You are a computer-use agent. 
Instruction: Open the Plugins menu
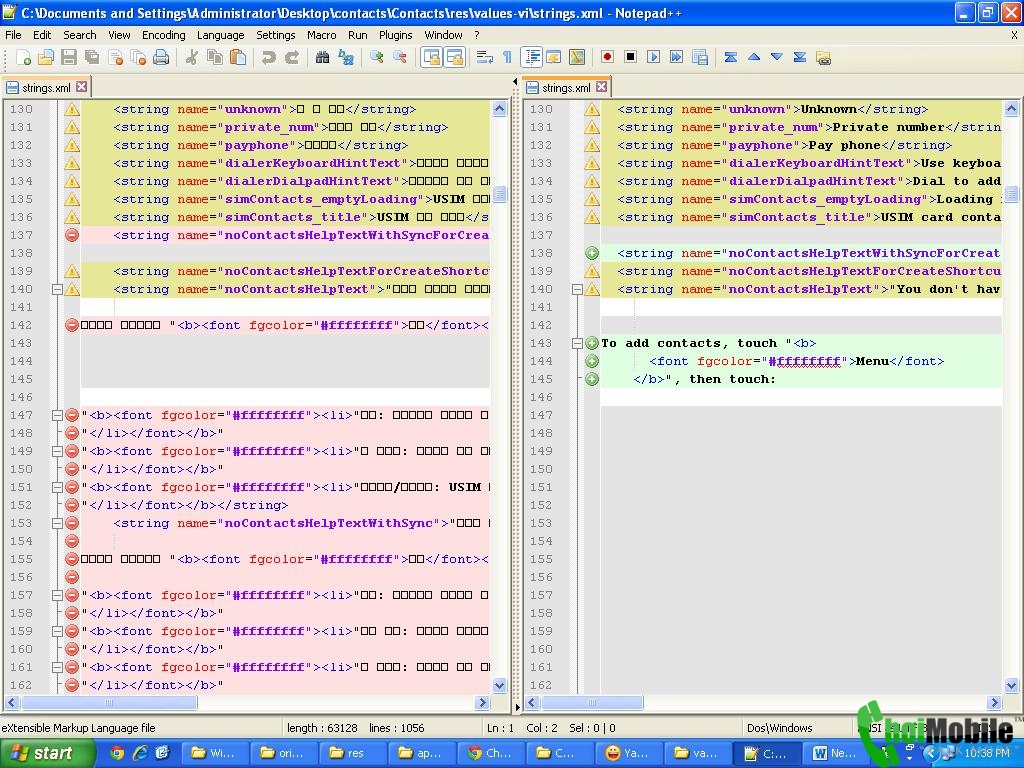395,35
